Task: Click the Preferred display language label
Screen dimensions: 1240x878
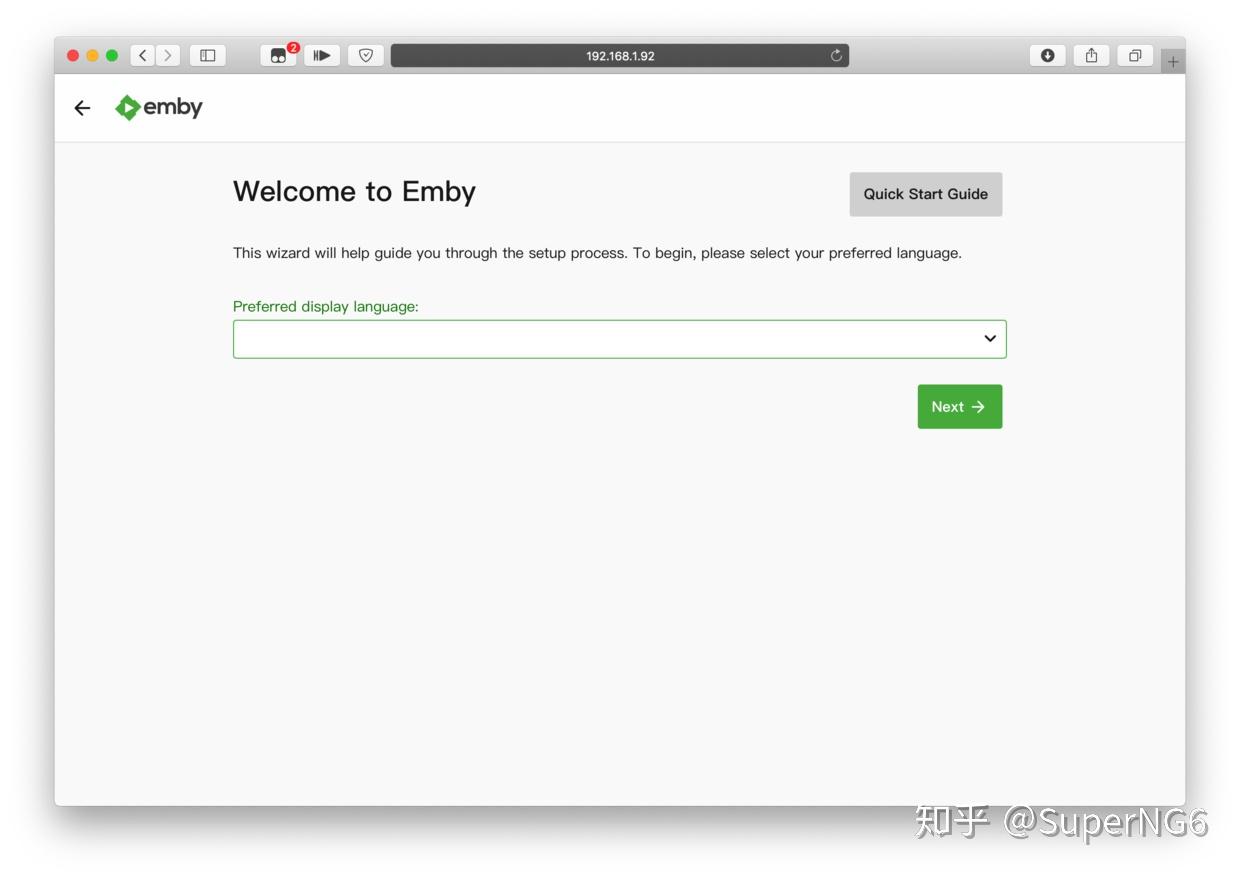Action: tap(325, 306)
